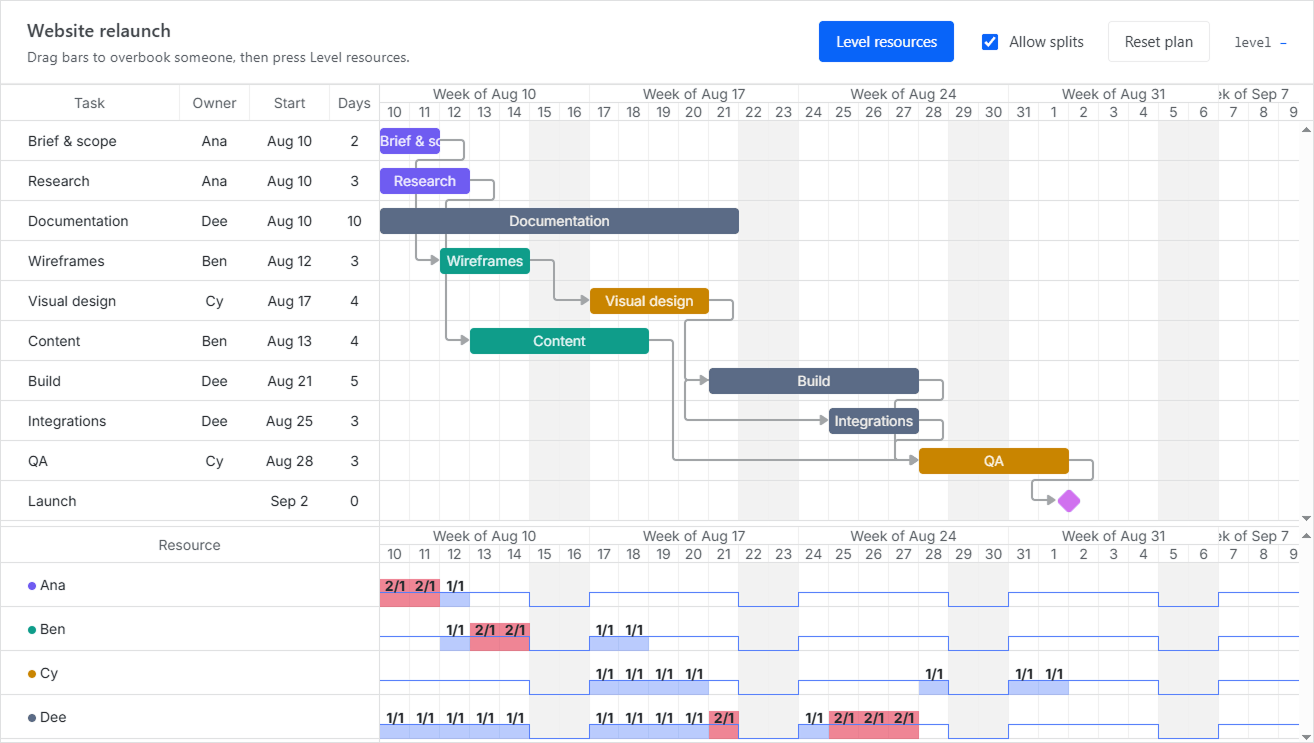Select the Launch milestone diamond
This screenshot has height=743, width=1314.
click(x=1069, y=501)
